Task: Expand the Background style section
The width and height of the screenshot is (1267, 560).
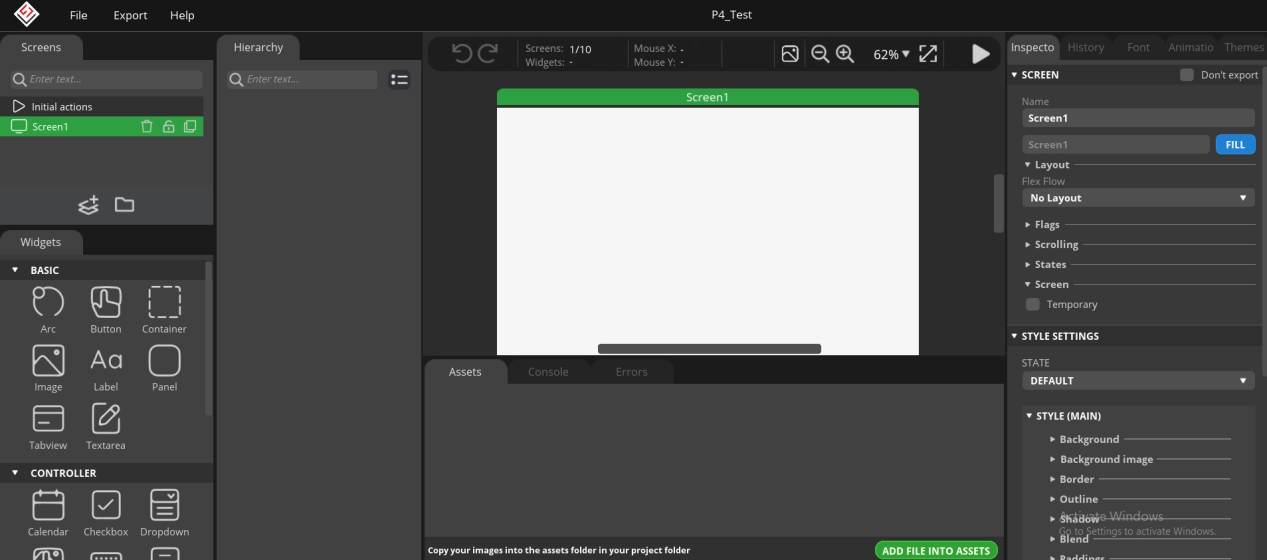Action: (x=1089, y=439)
